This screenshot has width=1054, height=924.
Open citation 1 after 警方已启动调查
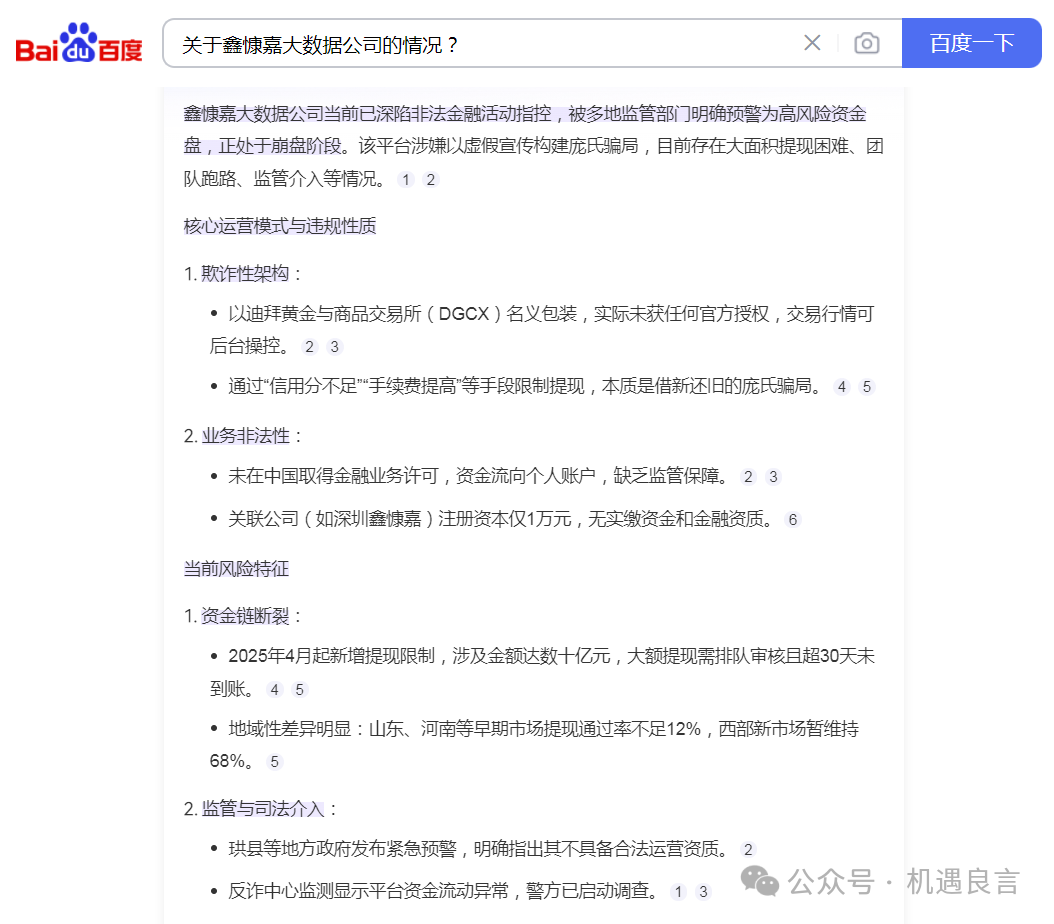click(x=678, y=892)
